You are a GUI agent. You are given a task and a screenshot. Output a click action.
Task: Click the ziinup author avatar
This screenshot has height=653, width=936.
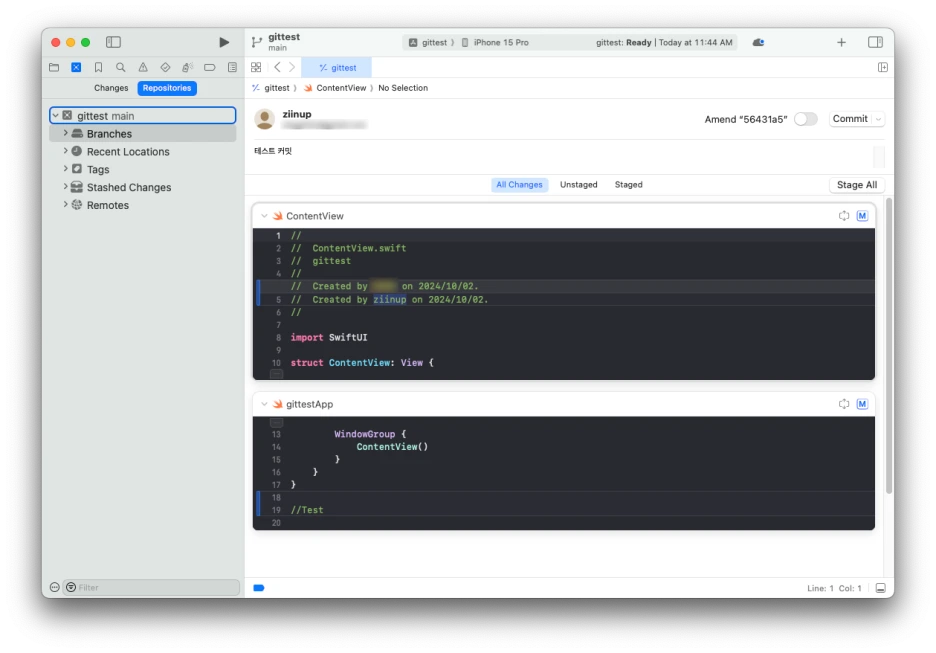pos(264,119)
